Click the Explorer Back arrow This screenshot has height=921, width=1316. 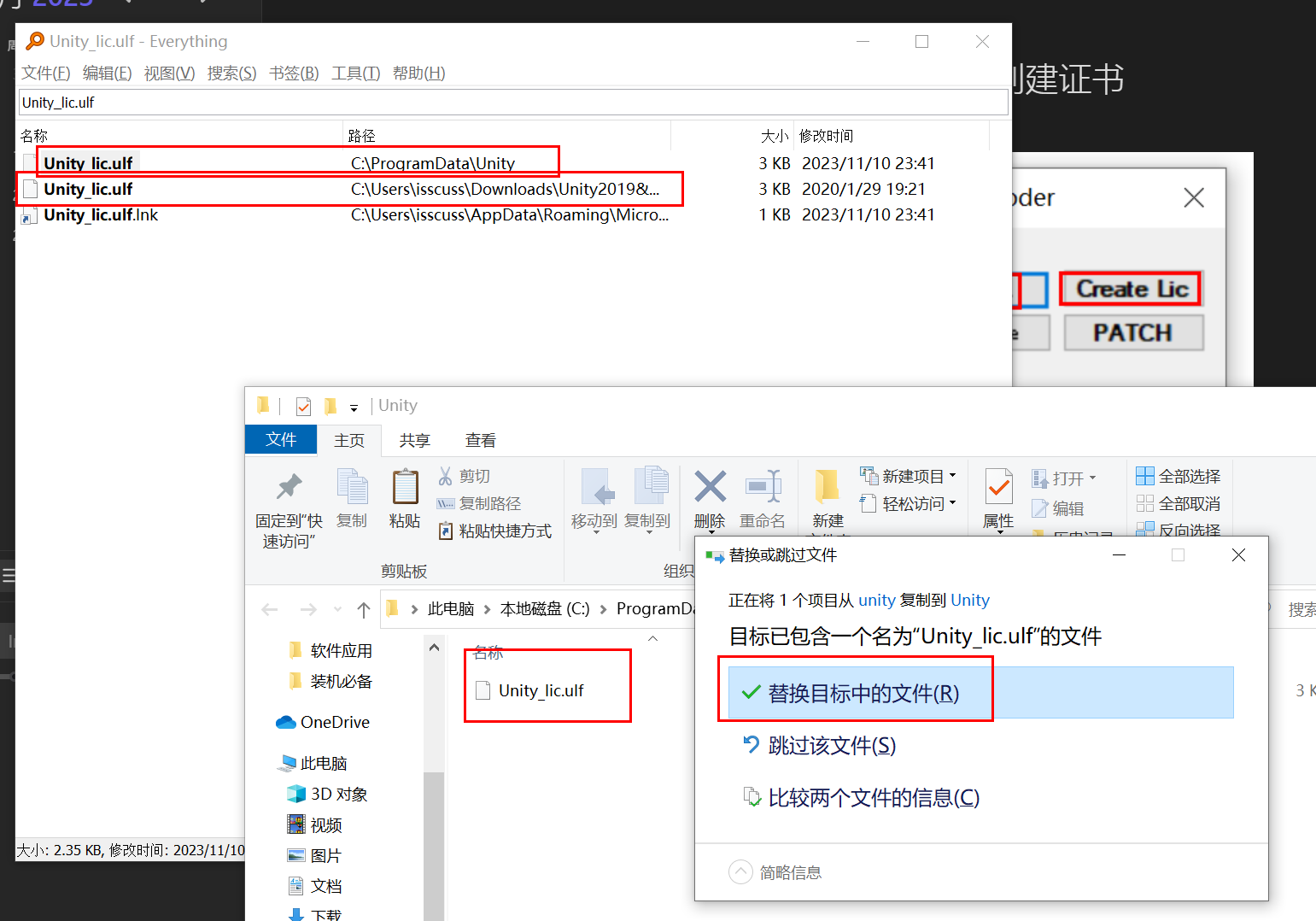[x=270, y=609]
